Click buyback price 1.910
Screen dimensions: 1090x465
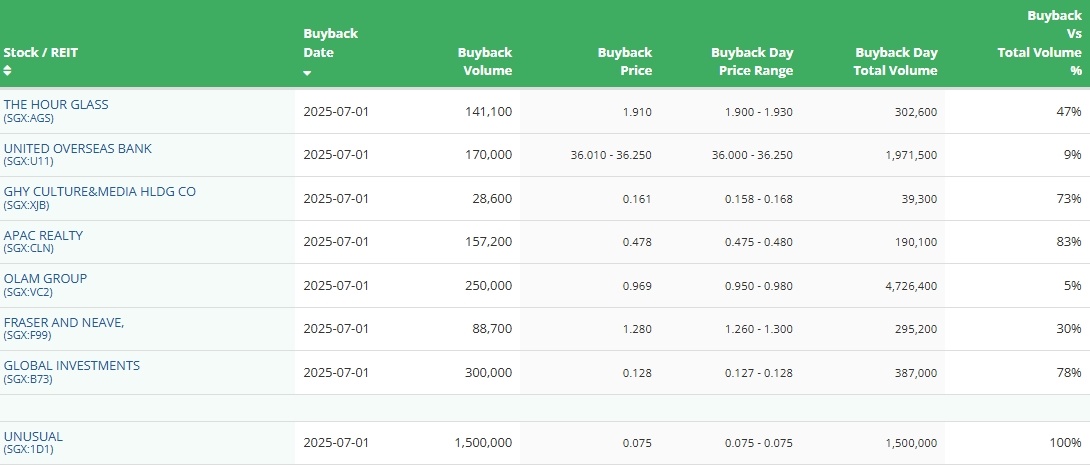(639, 112)
